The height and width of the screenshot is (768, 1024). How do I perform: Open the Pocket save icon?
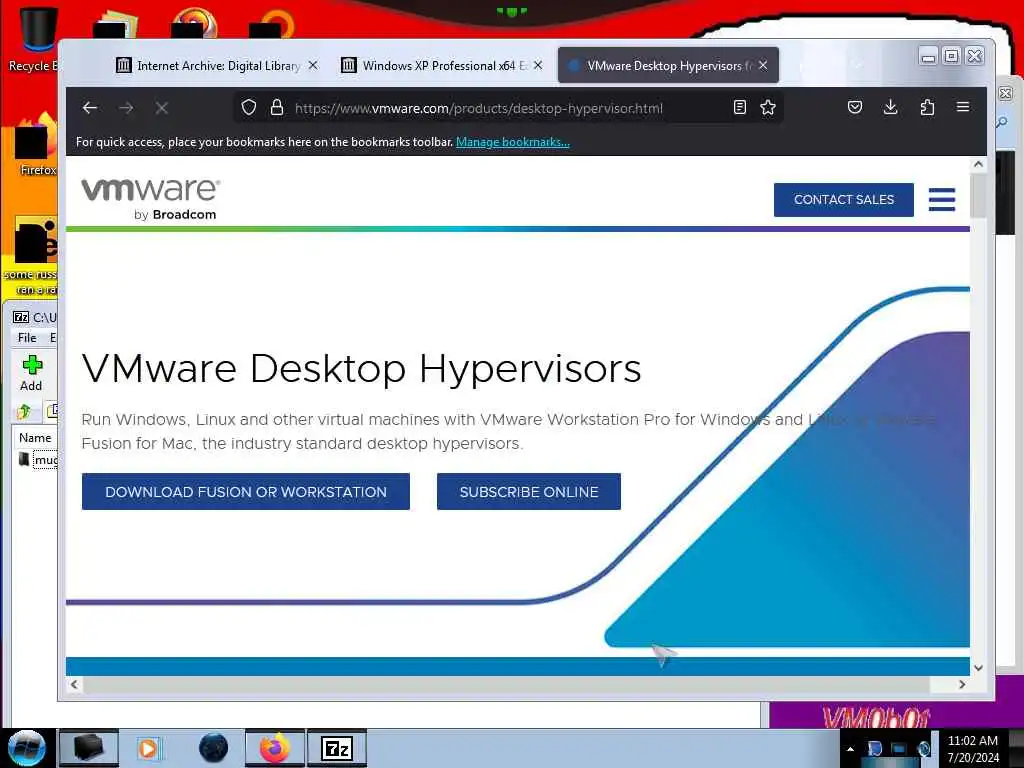click(855, 107)
